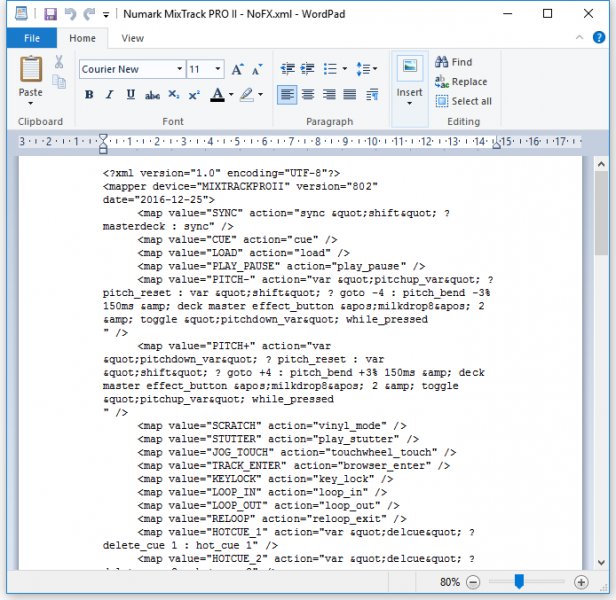Image resolution: width=616 pixels, height=600 pixels.
Task: Toggle Strikethrough formatting
Action: point(152,95)
